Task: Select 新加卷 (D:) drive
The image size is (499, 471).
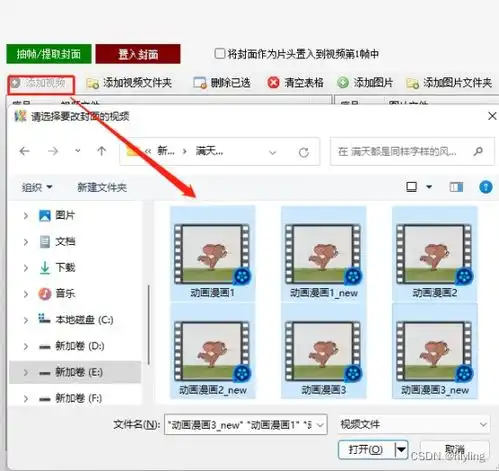Action: click(x=80, y=346)
